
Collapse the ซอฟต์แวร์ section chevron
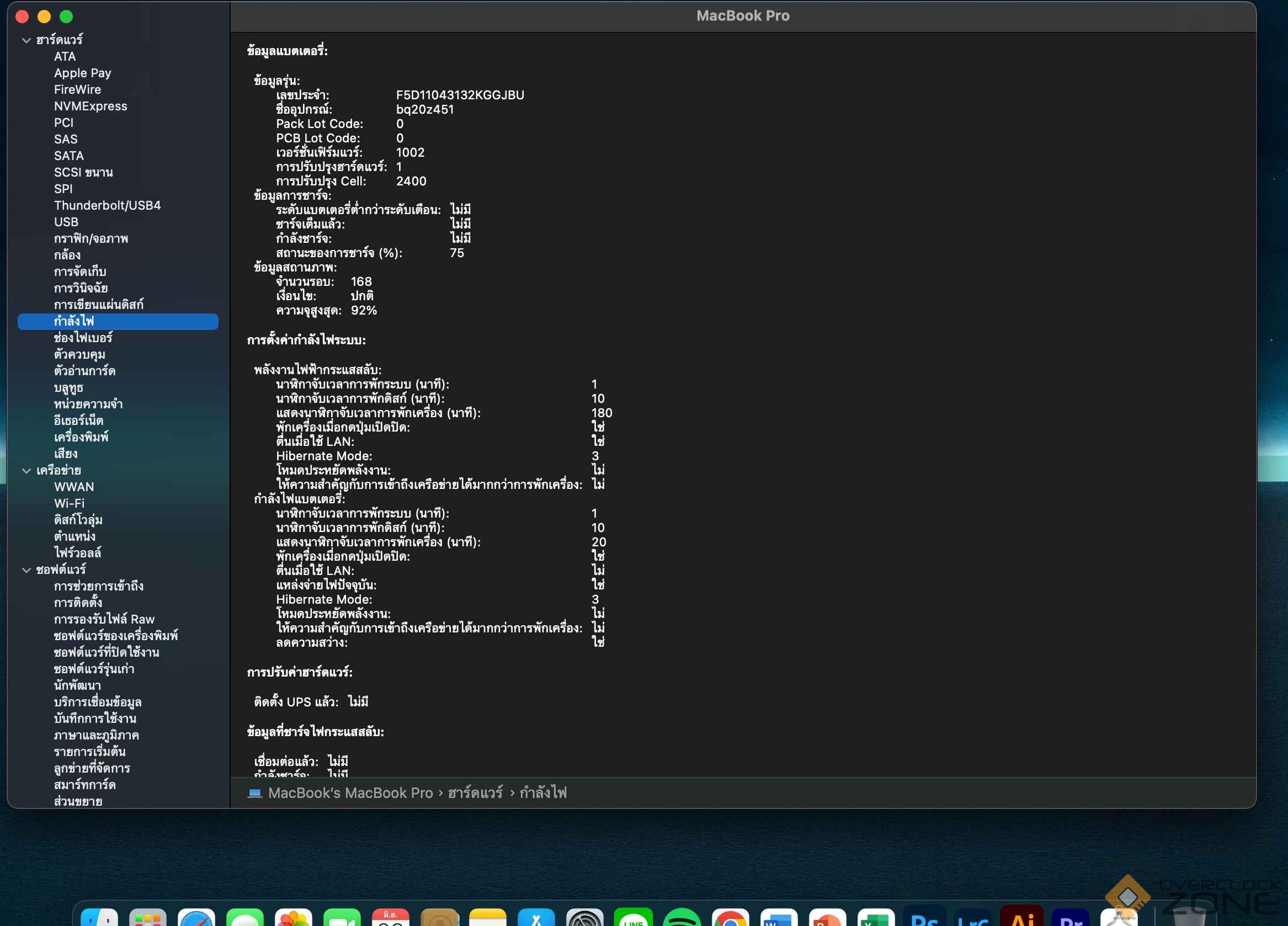click(26, 570)
